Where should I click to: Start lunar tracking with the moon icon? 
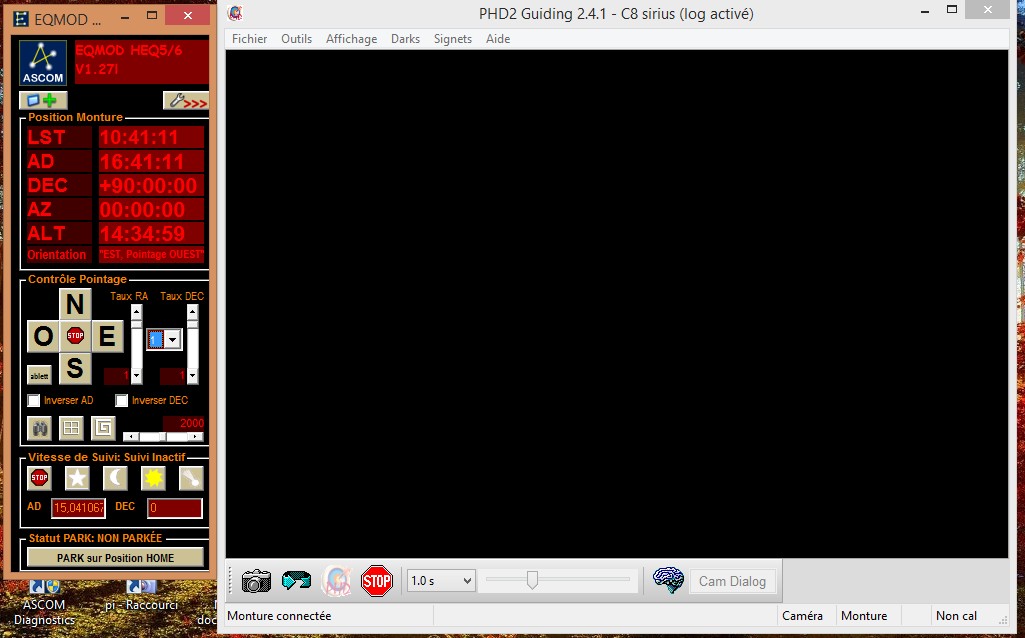115,478
